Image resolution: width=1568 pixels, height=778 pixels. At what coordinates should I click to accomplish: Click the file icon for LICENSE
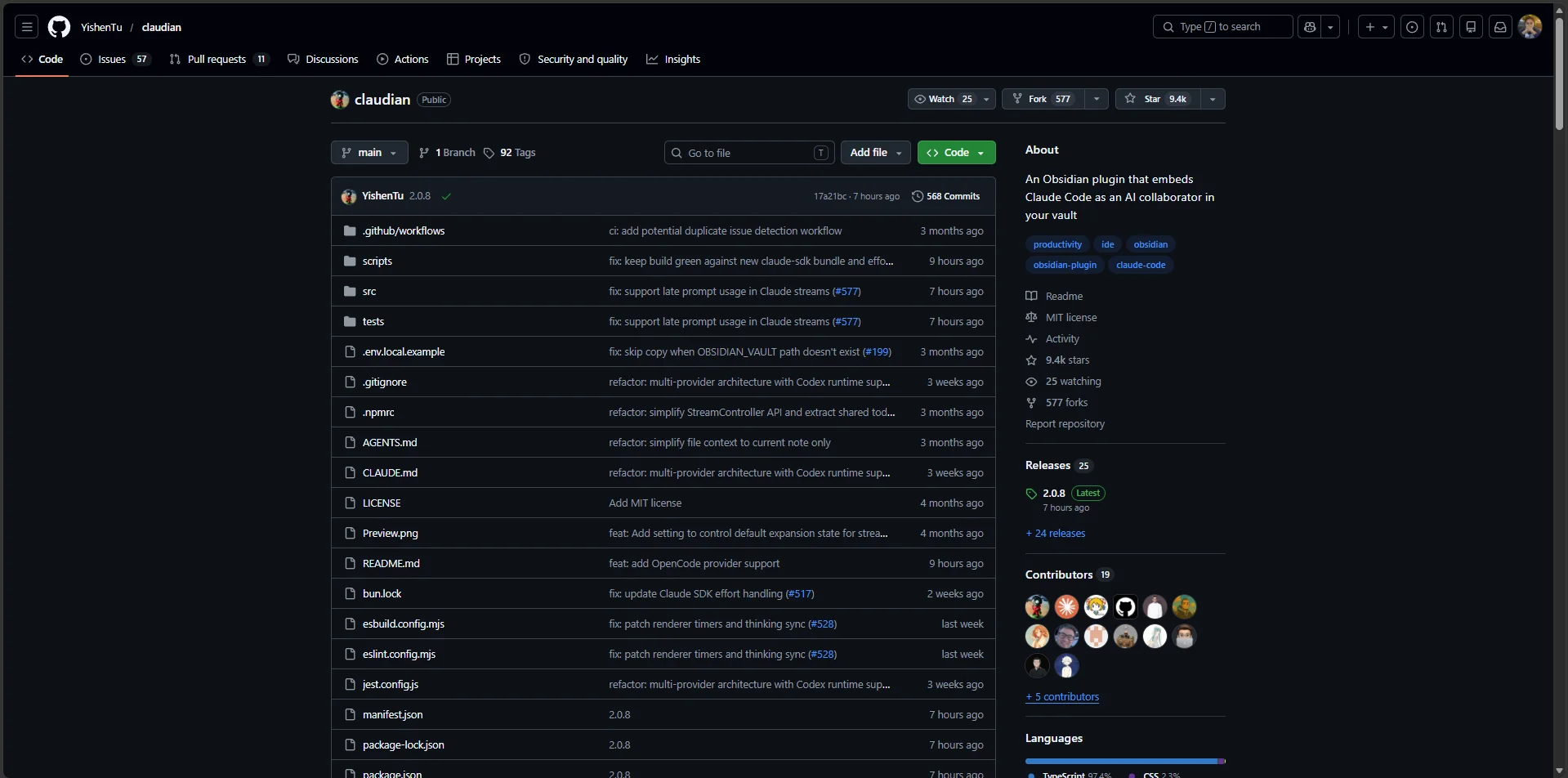click(x=350, y=503)
